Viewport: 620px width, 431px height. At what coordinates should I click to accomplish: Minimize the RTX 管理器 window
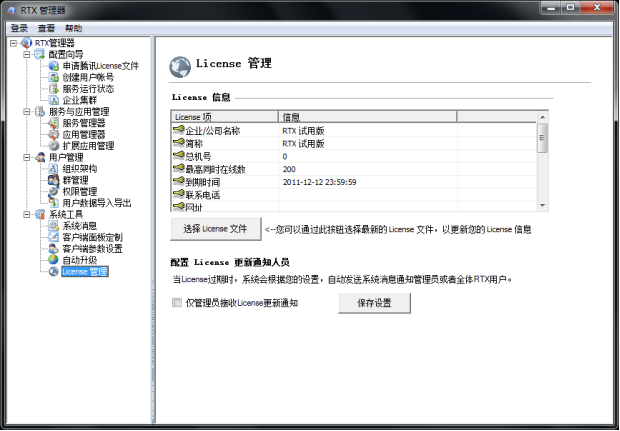click(x=552, y=8)
